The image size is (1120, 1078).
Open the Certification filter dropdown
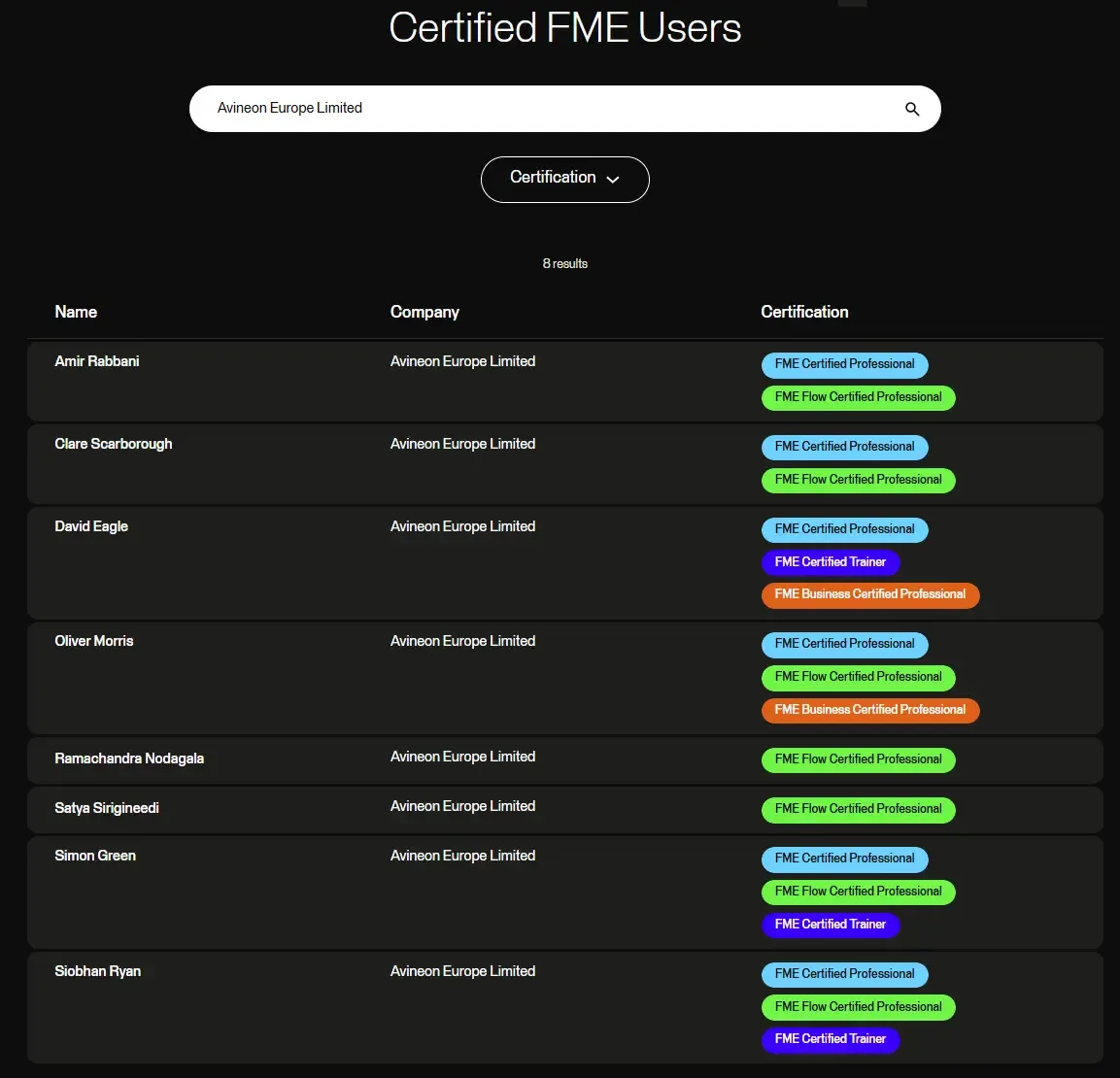pyautogui.click(x=564, y=179)
